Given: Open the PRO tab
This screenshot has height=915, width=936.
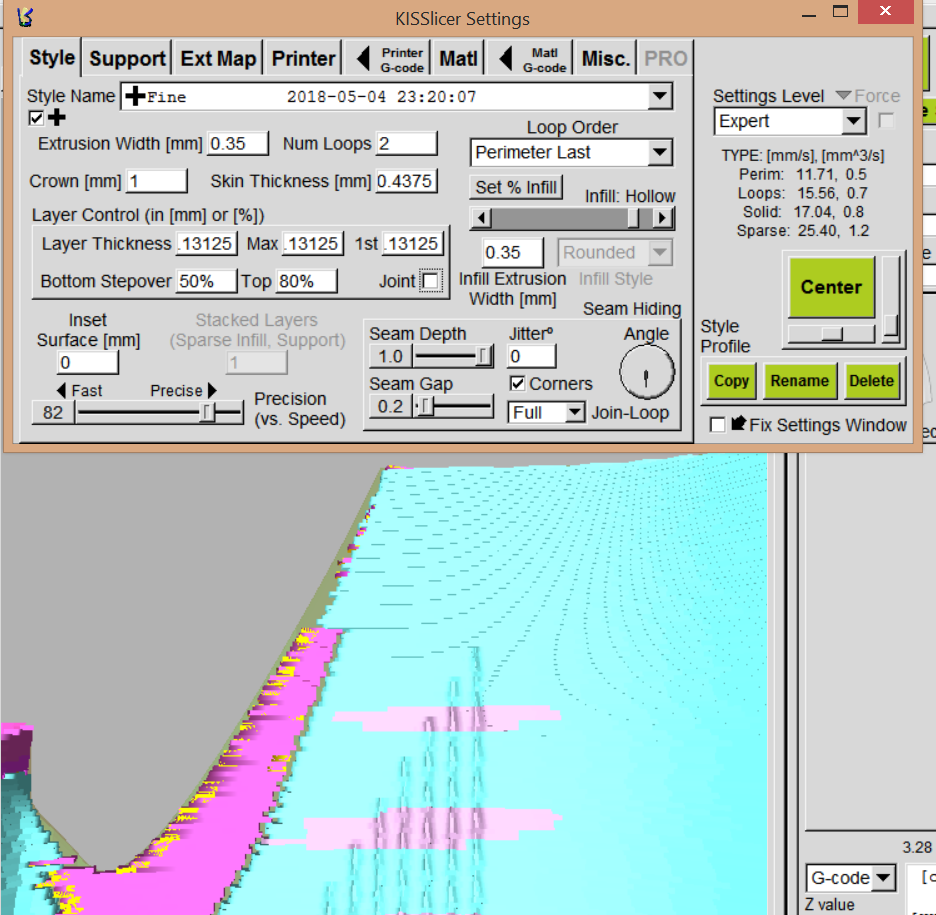Looking at the screenshot, I should pos(666,58).
